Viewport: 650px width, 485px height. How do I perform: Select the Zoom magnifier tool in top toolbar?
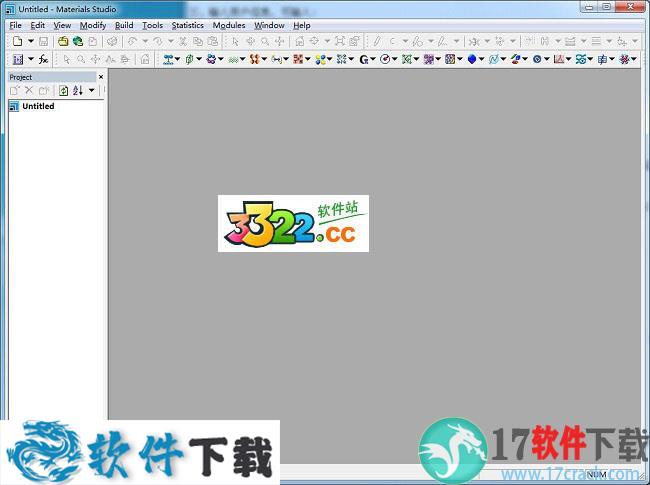265,41
